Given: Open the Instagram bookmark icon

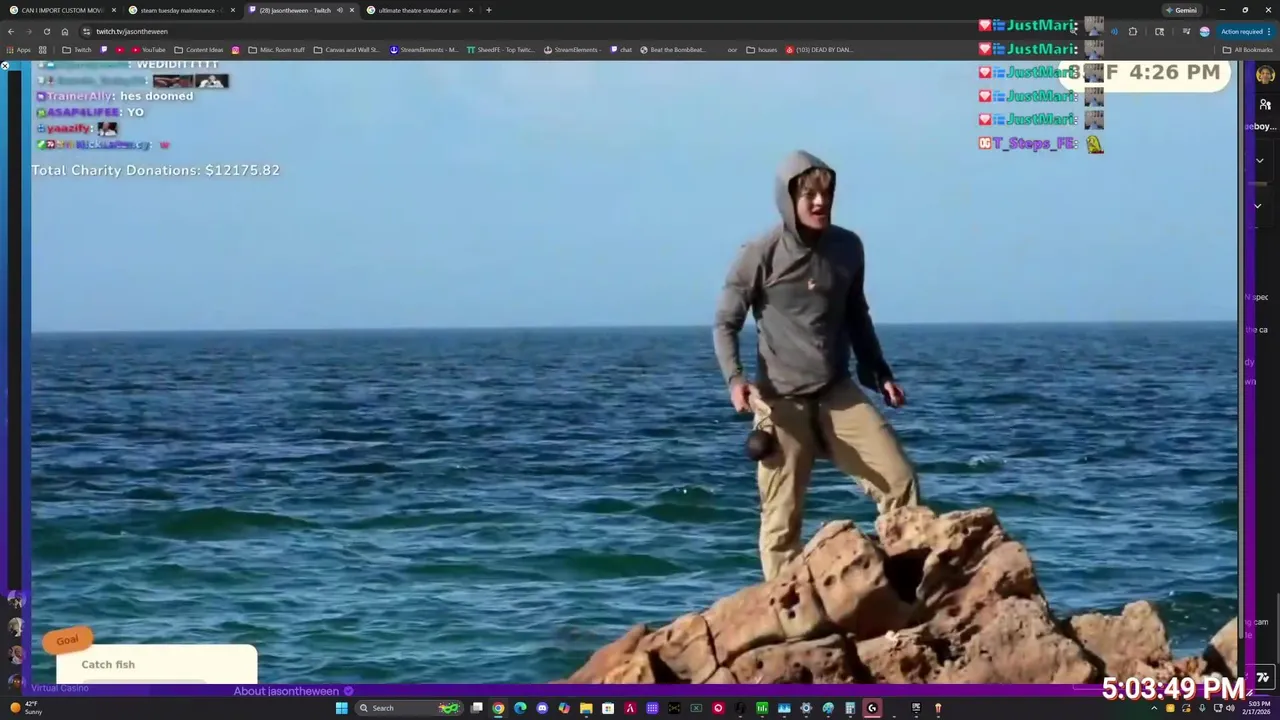Looking at the screenshot, I should (236, 50).
